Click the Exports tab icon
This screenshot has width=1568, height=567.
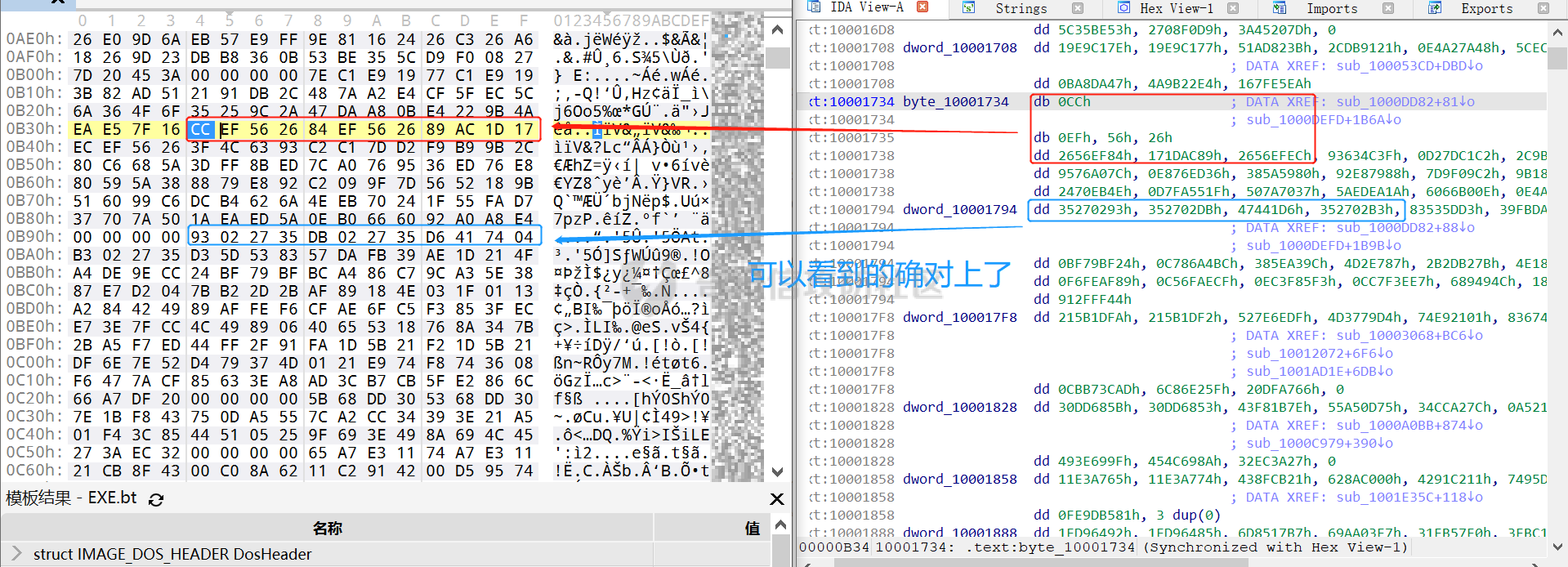tap(1434, 8)
